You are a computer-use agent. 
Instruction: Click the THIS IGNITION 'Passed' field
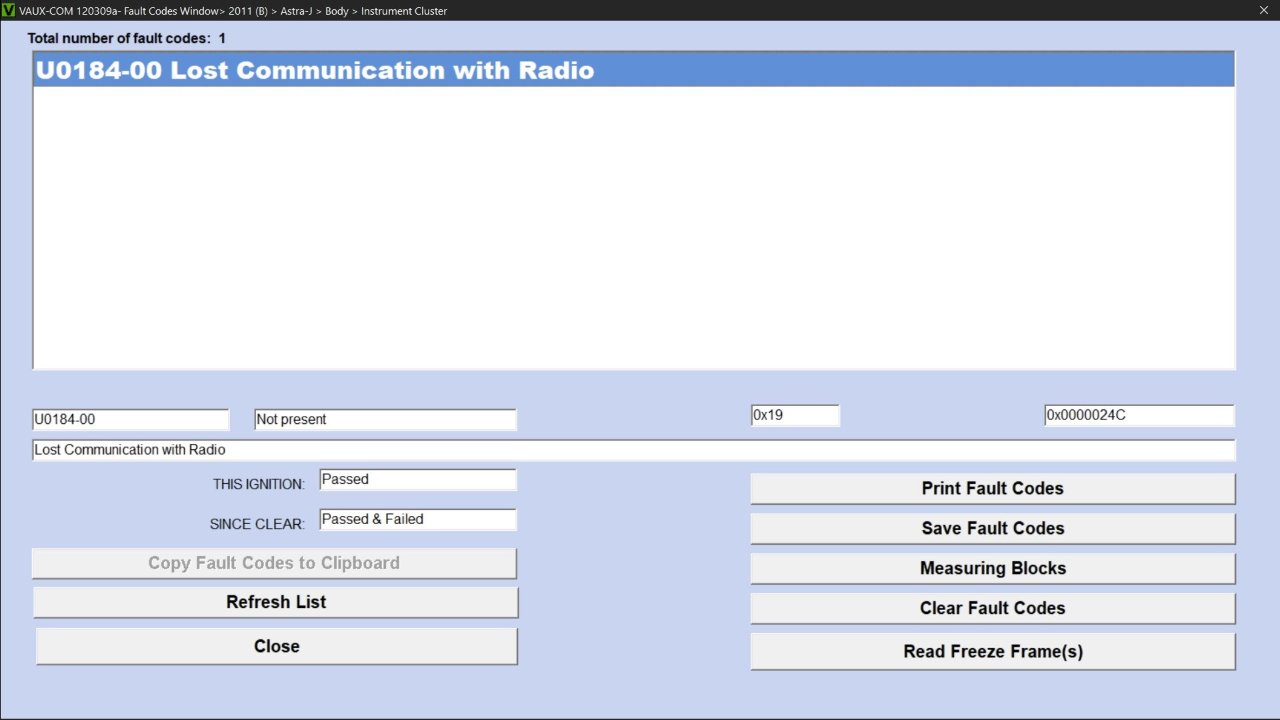(418, 480)
